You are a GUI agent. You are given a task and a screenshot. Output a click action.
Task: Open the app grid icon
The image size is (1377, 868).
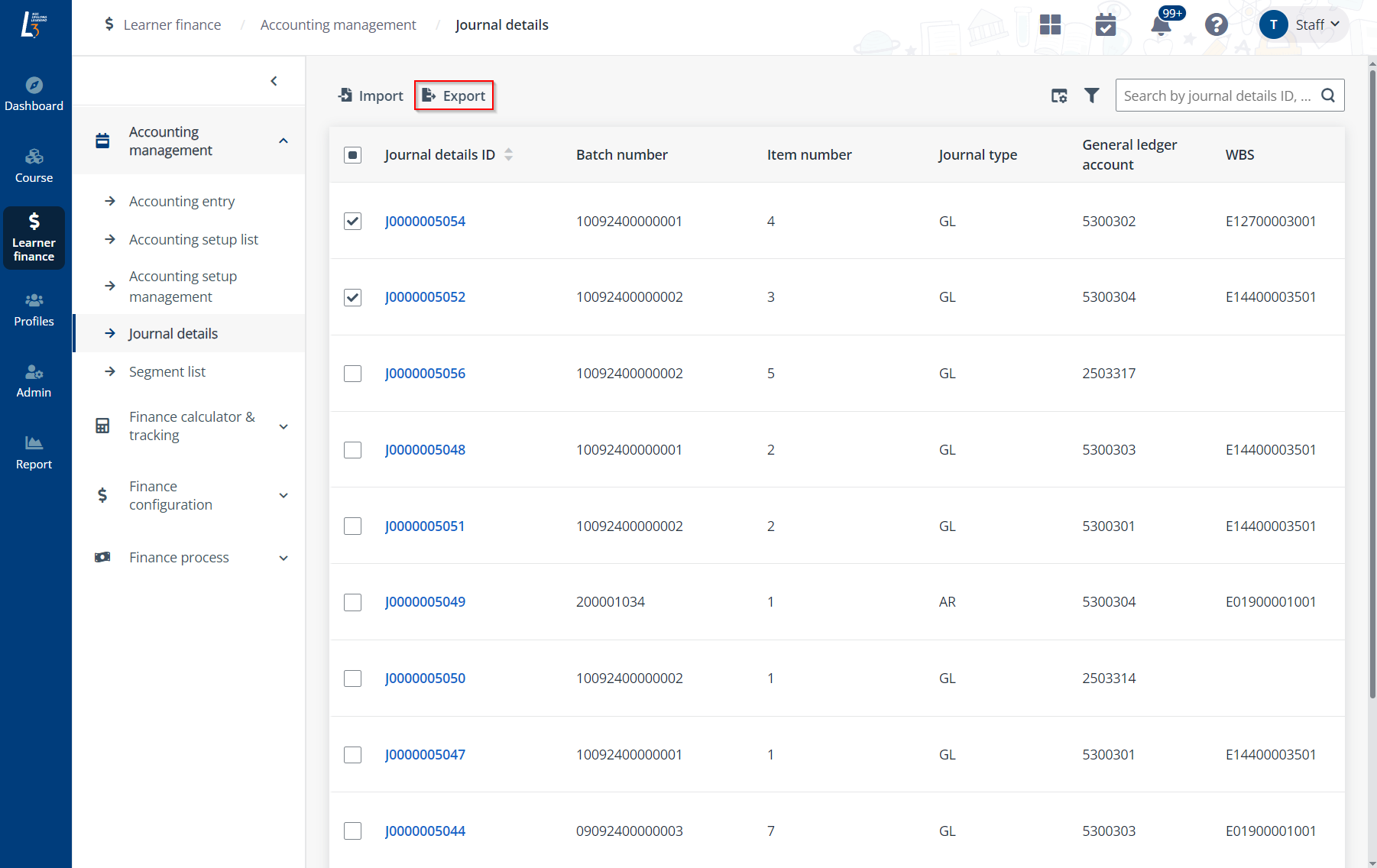coord(1050,25)
